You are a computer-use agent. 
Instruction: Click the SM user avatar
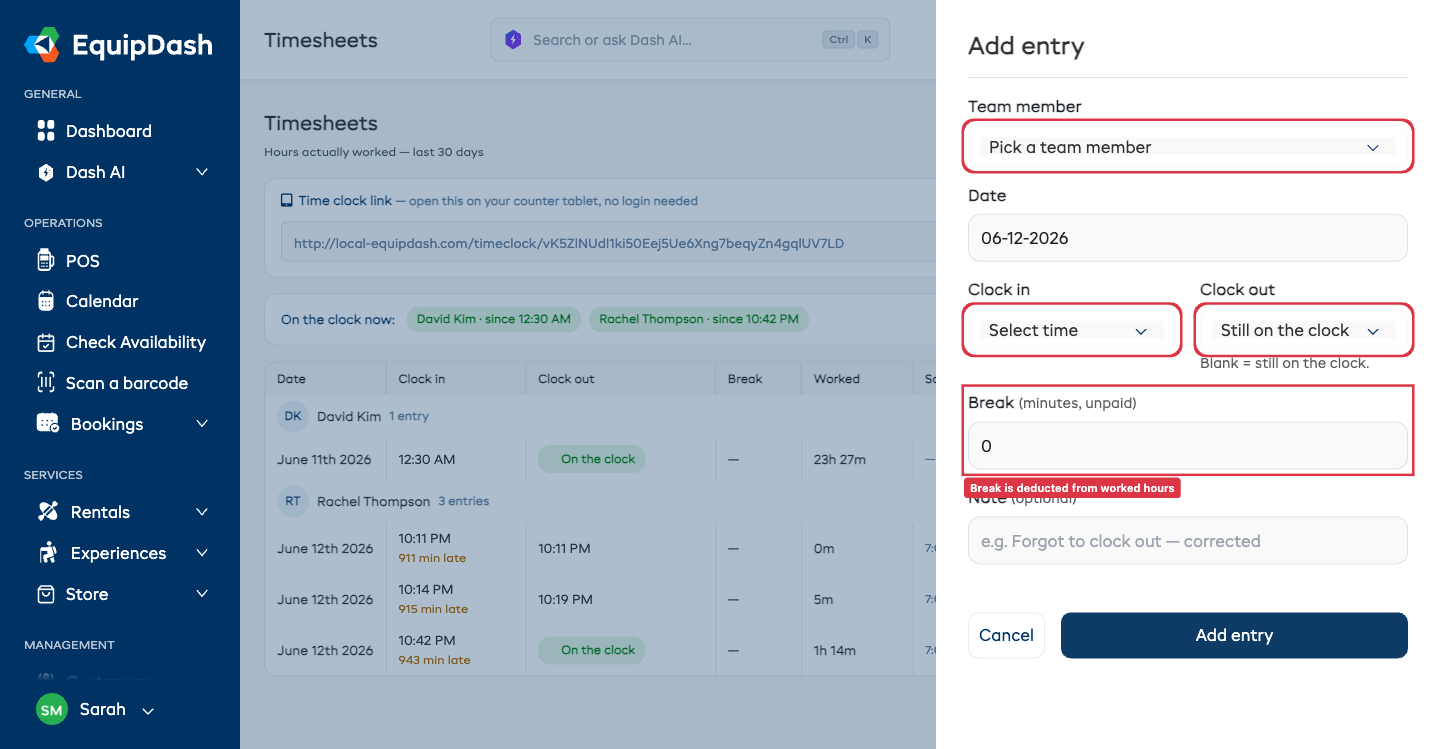click(52, 710)
